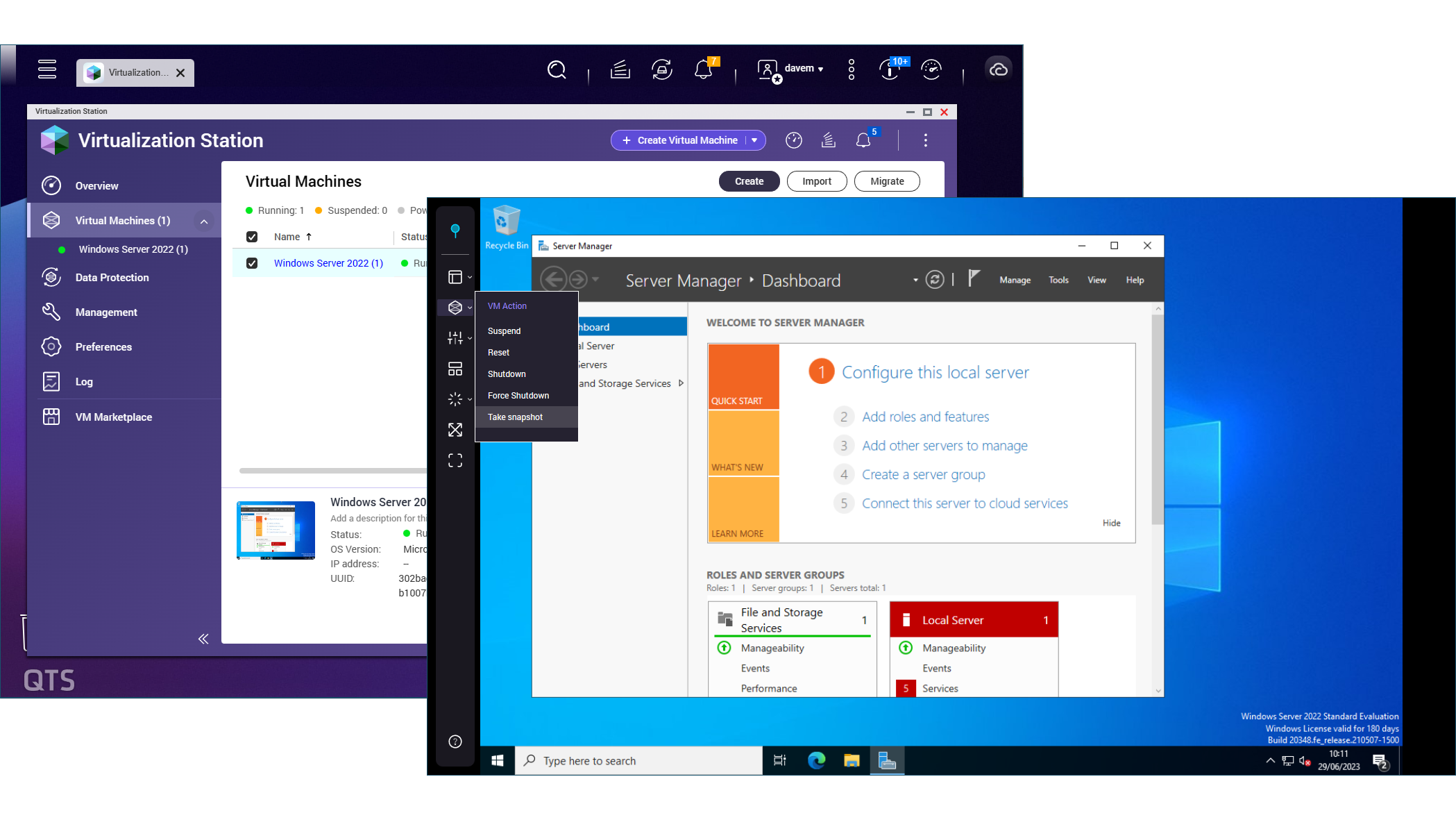This screenshot has height=820, width=1456.
Task: Open help icon in VM console toolbar
Action: (x=455, y=742)
